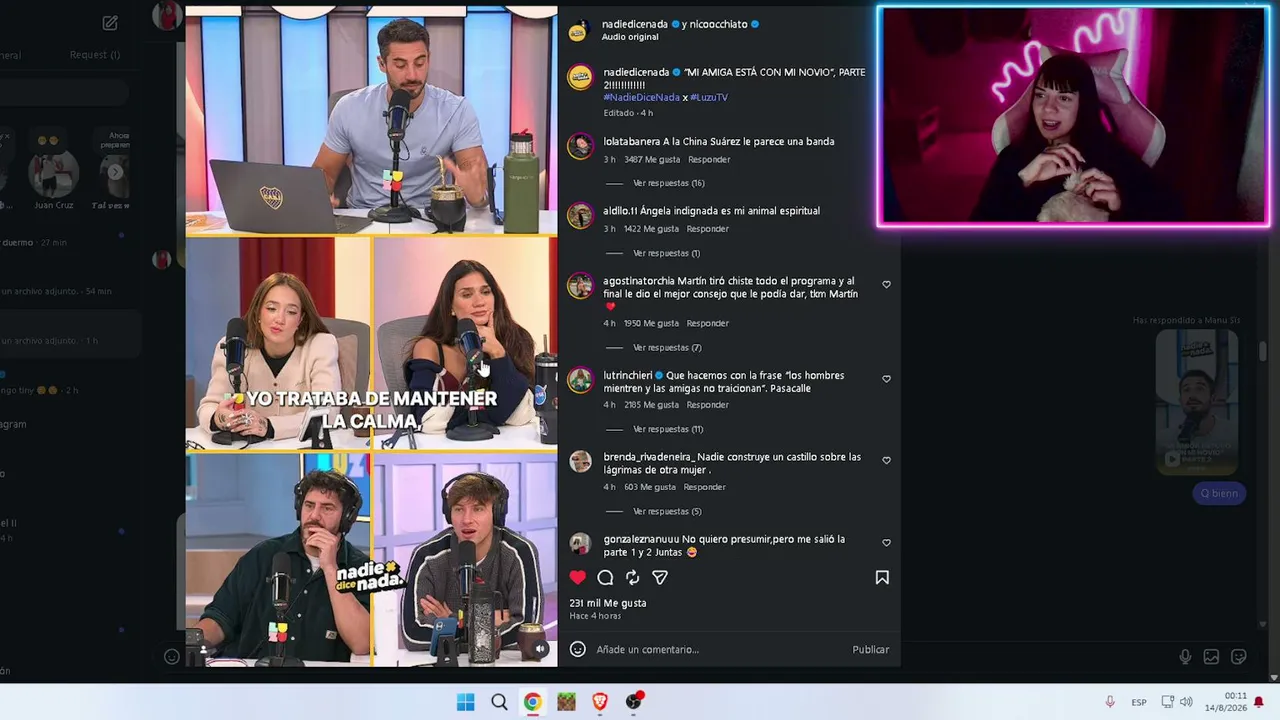Click the repost arrows icon
Screen dimensions: 1280x720
[632, 577]
